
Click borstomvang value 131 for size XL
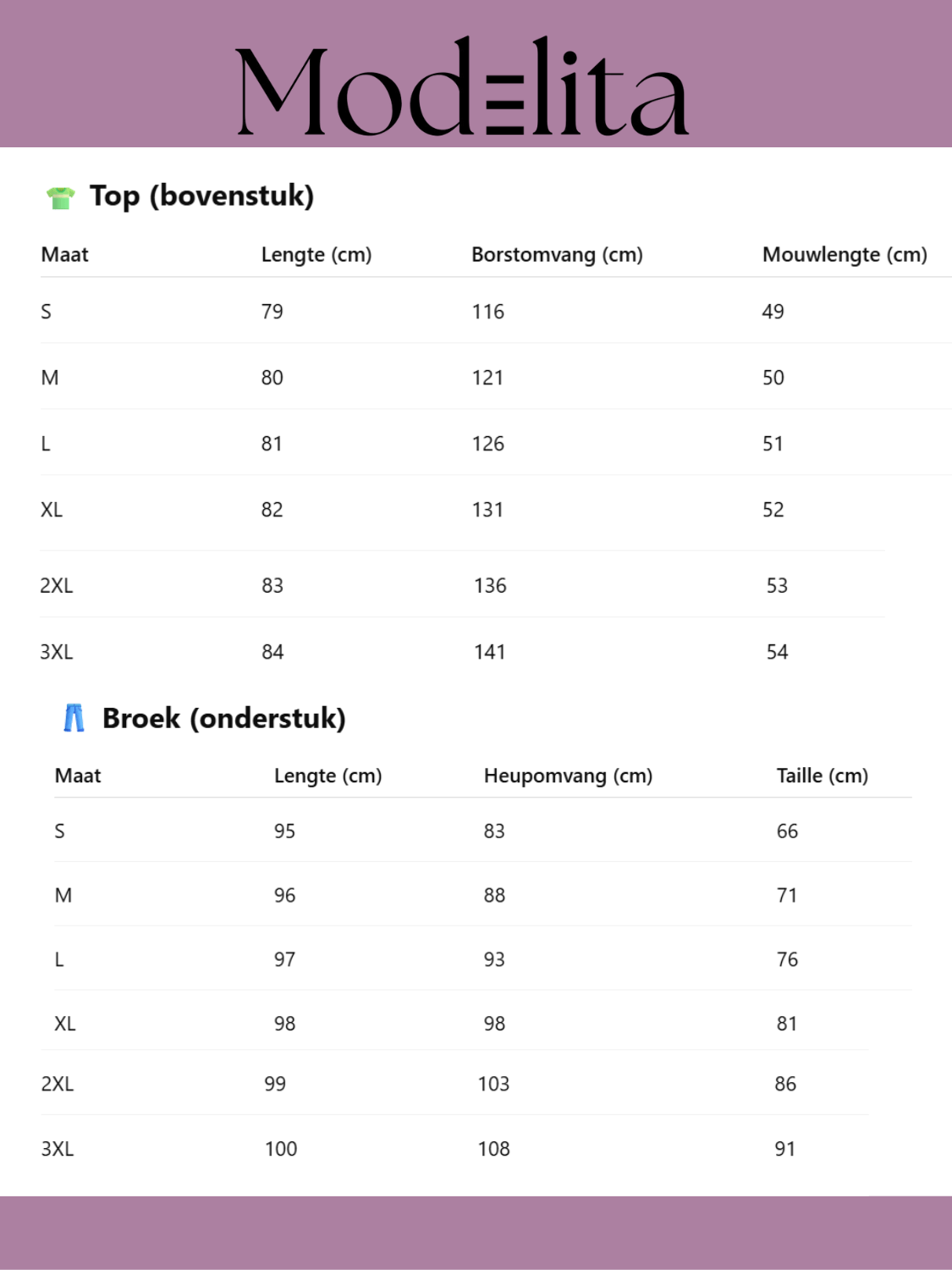(x=487, y=510)
